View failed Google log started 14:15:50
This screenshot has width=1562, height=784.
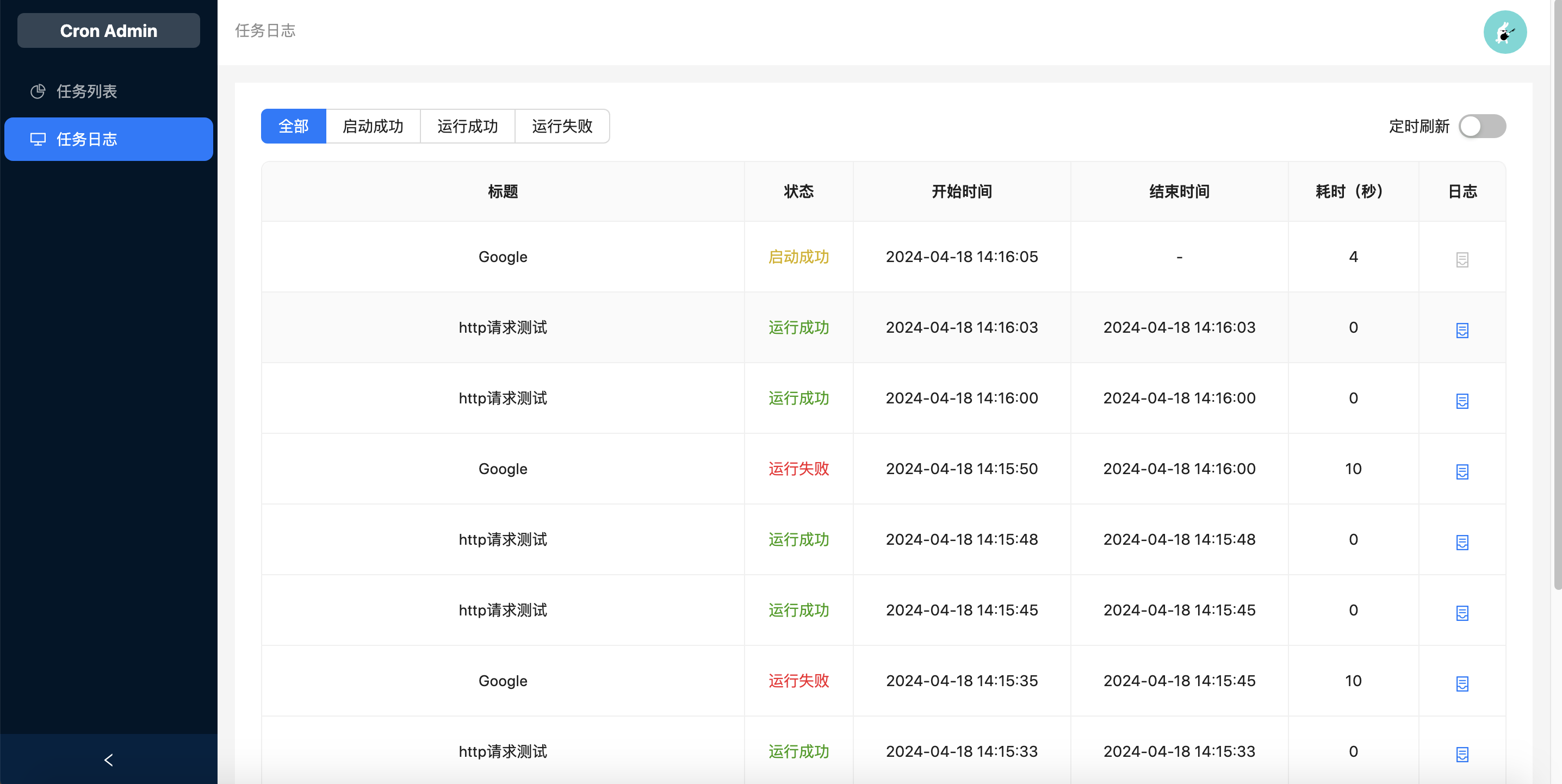(1461, 471)
